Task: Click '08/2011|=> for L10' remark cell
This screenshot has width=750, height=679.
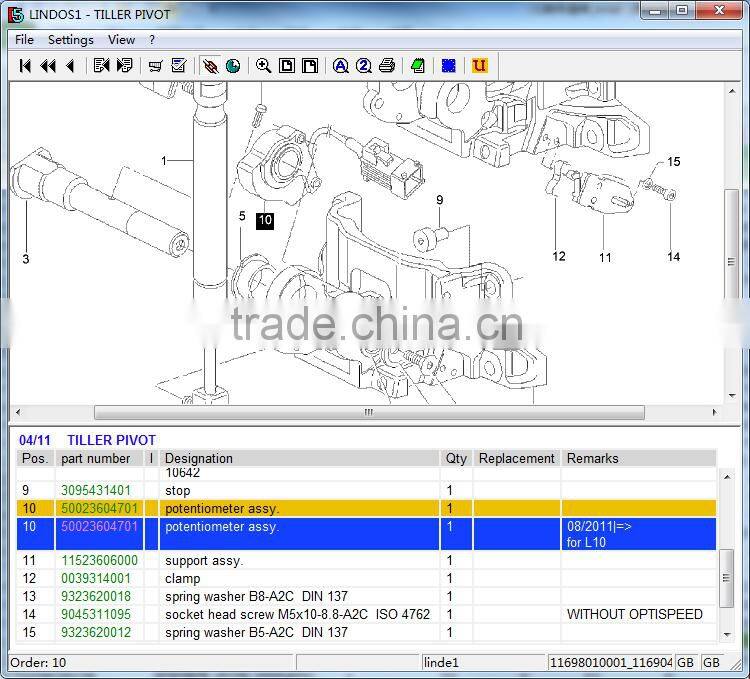Action: coord(639,534)
